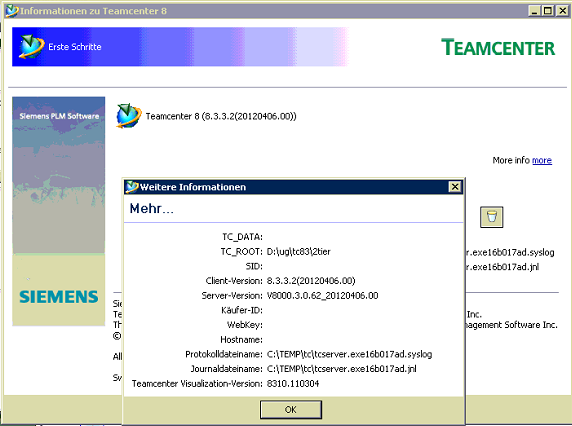Click the Informationen zu Teamcenter 8 title icon
The image size is (572, 426).
[12, 11]
